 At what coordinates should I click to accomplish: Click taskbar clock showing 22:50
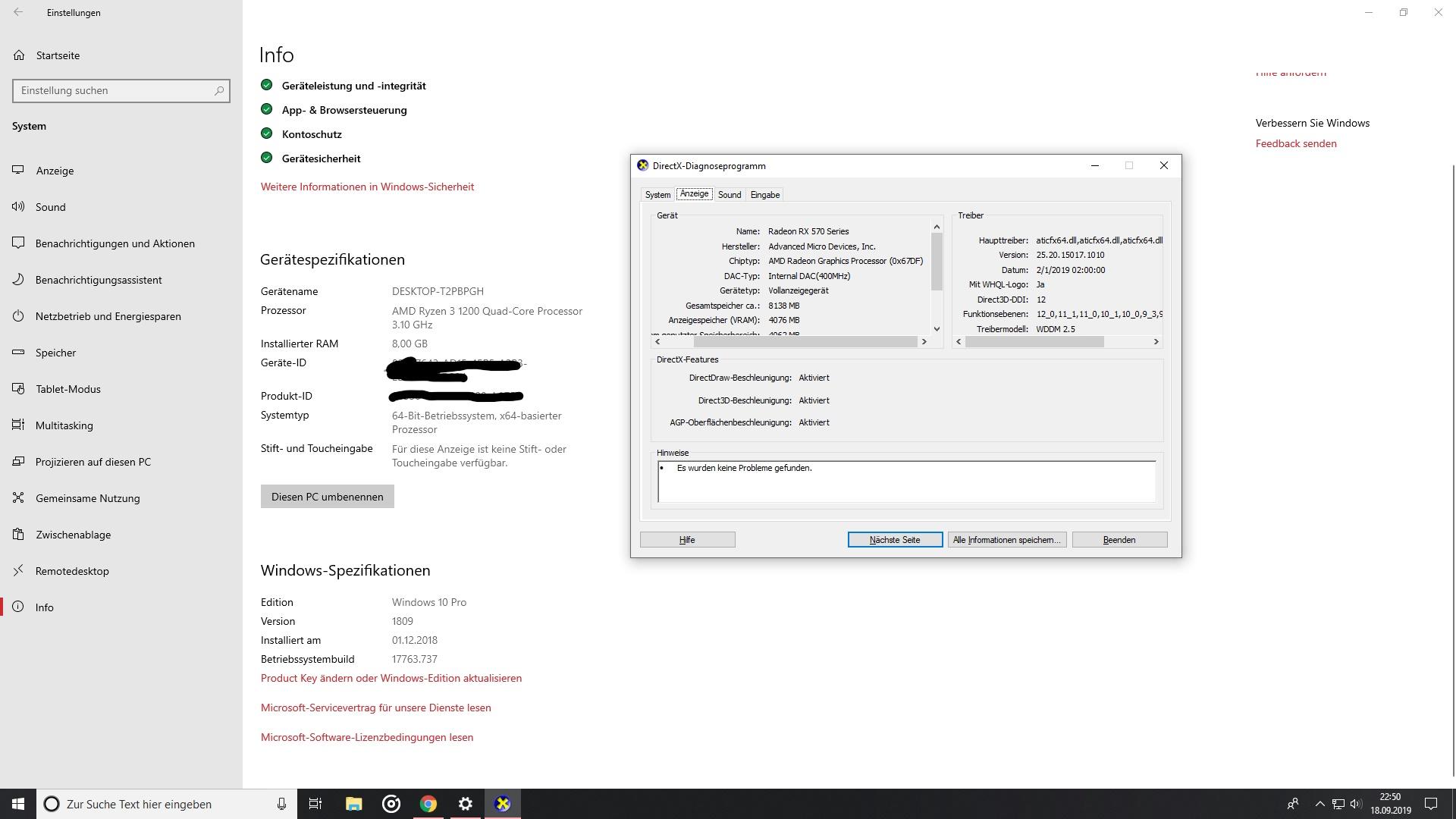click(1390, 804)
